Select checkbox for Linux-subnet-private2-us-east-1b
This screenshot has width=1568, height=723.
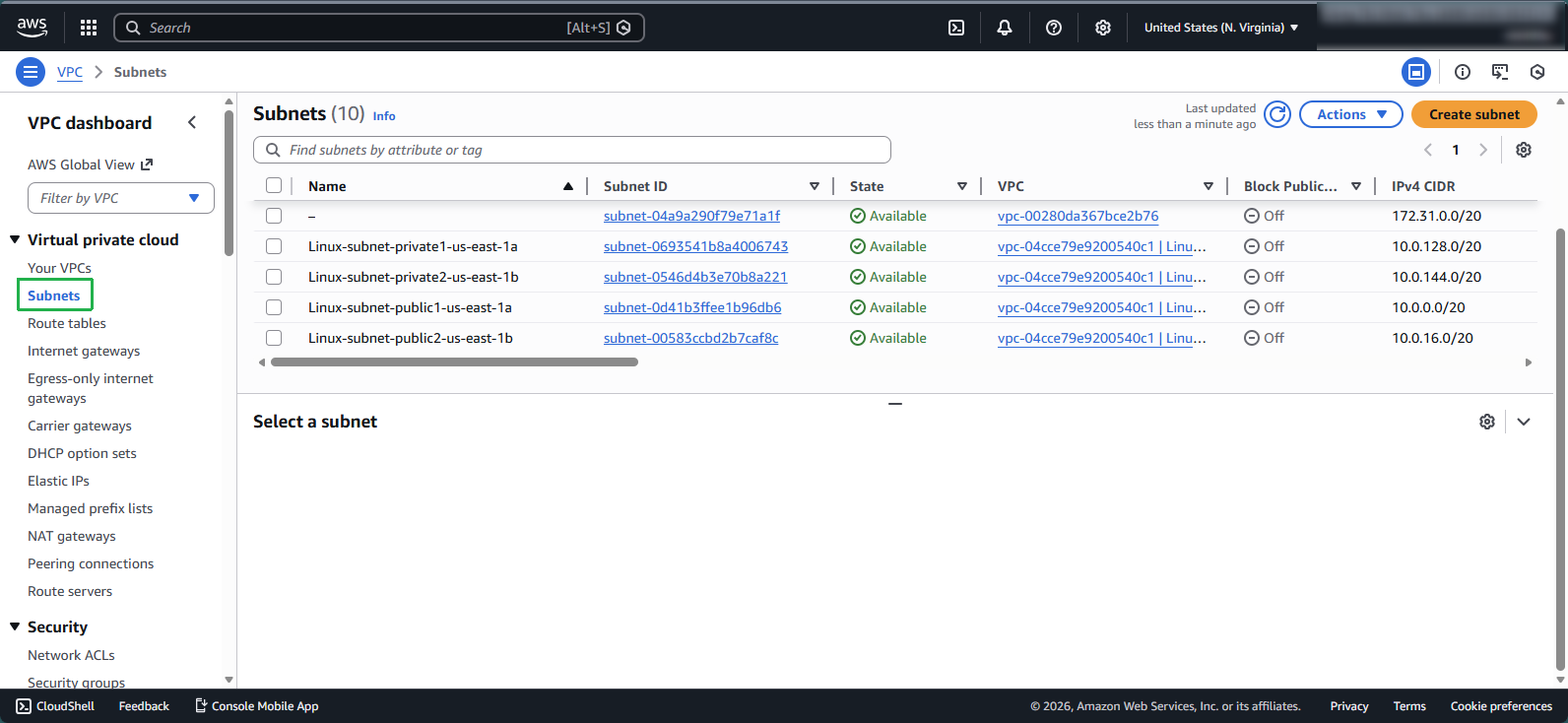tap(274, 277)
